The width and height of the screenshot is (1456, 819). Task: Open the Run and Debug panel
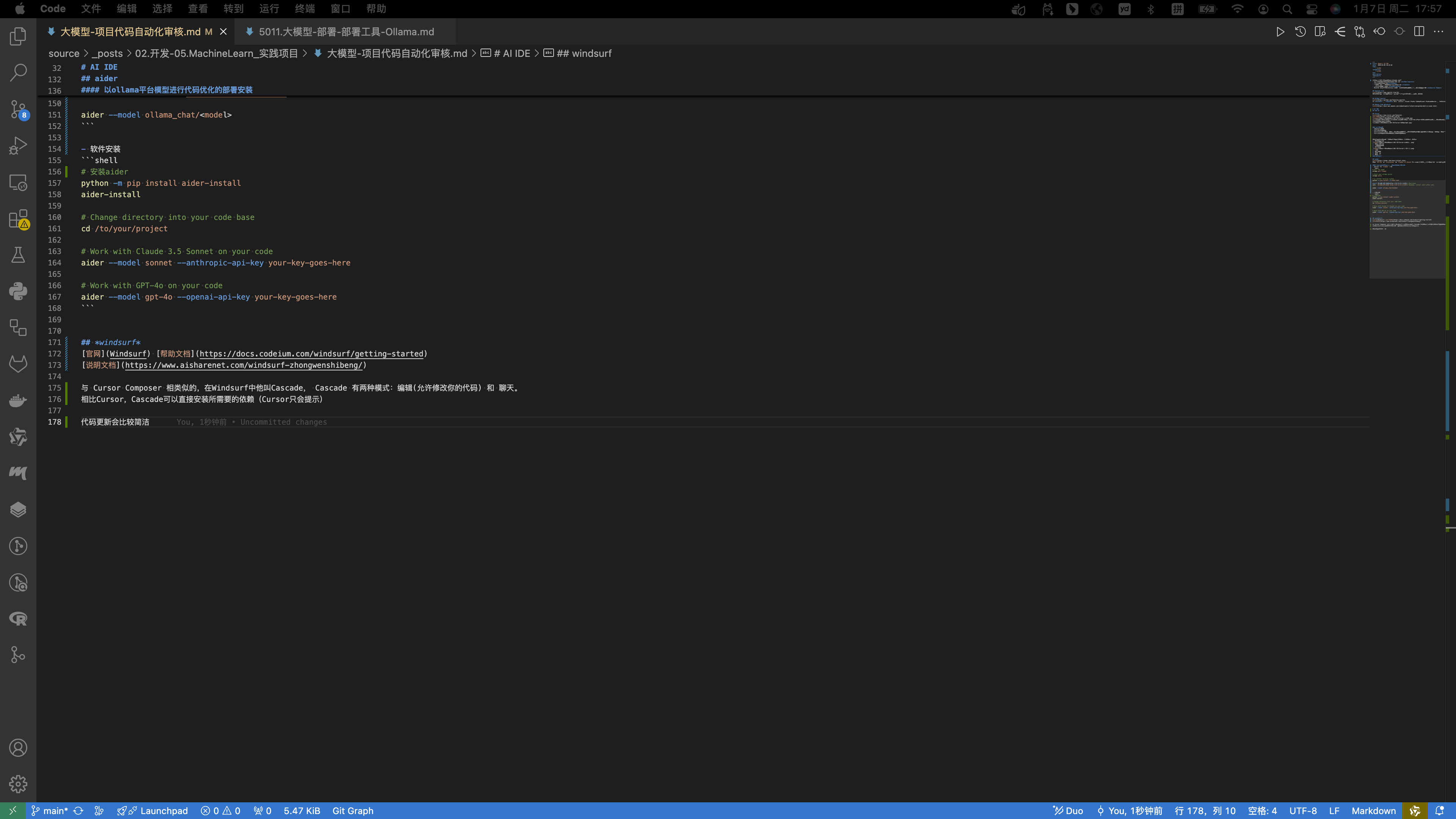pyautogui.click(x=18, y=146)
